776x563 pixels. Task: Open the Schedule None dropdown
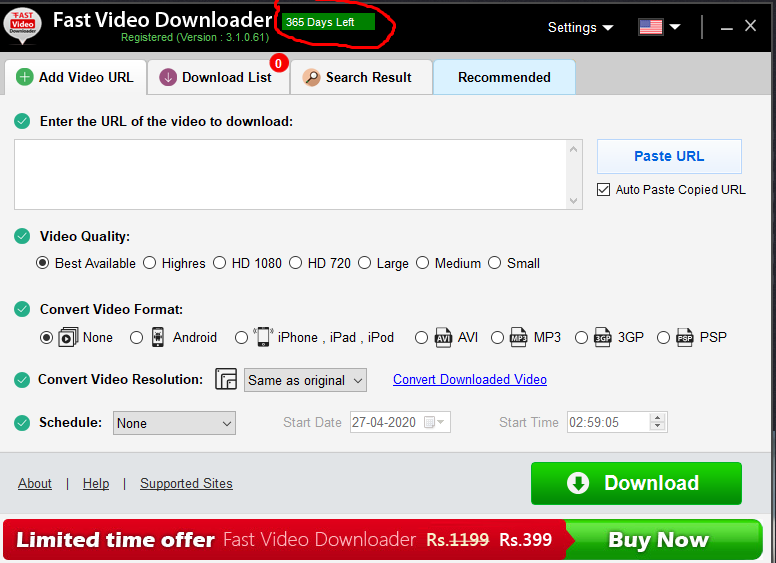pyautogui.click(x=174, y=423)
